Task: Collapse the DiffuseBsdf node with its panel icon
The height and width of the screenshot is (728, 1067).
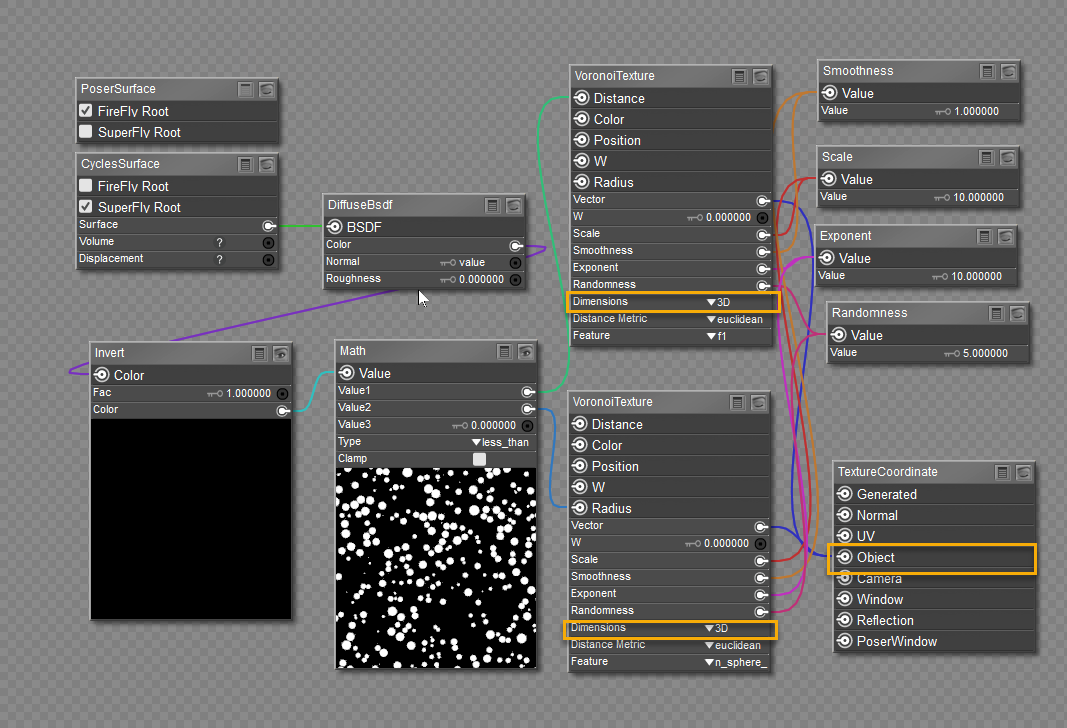Action: click(x=493, y=205)
